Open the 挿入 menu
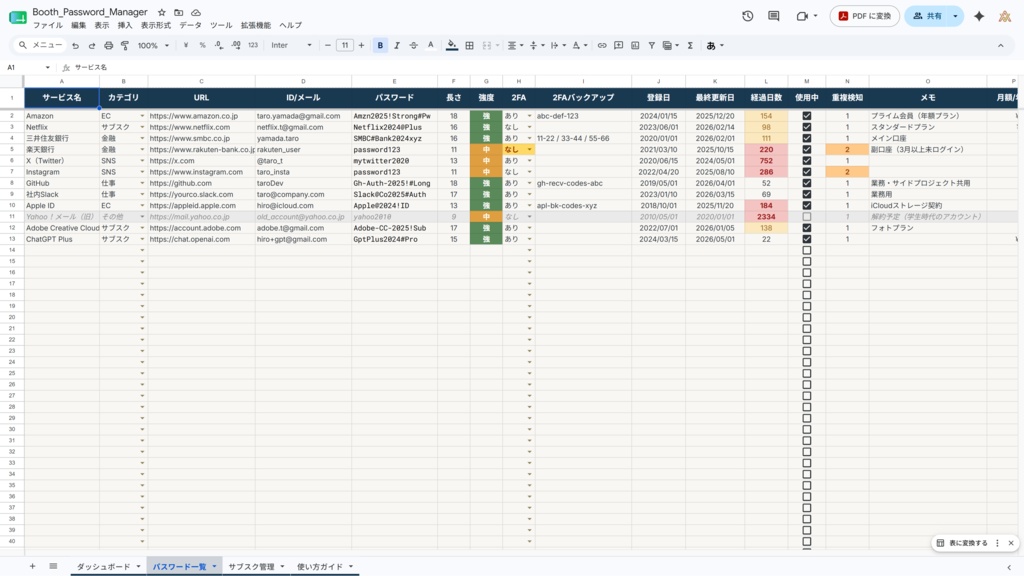This screenshot has width=1024, height=576. pos(125,25)
